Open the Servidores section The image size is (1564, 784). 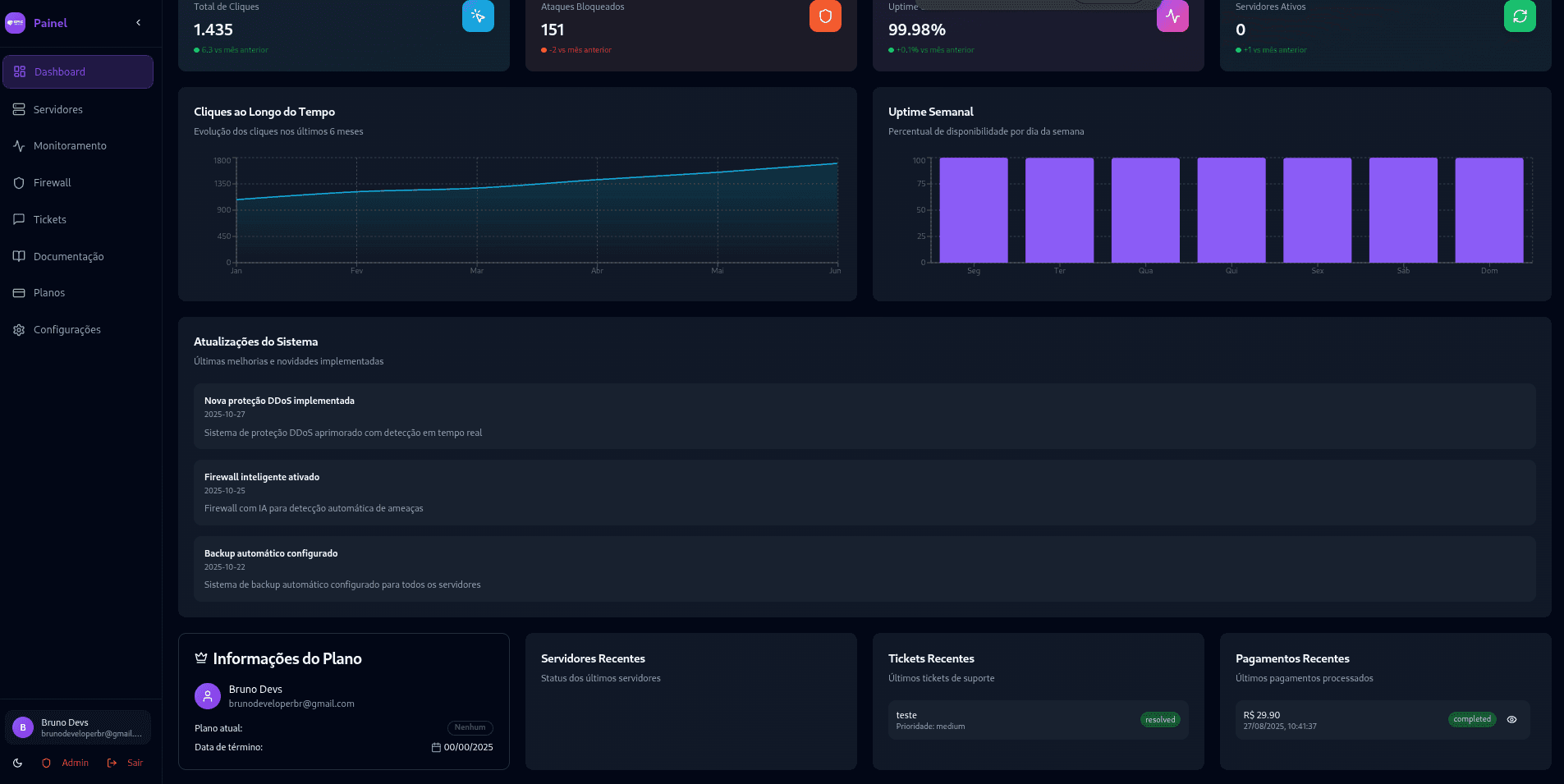click(x=57, y=109)
